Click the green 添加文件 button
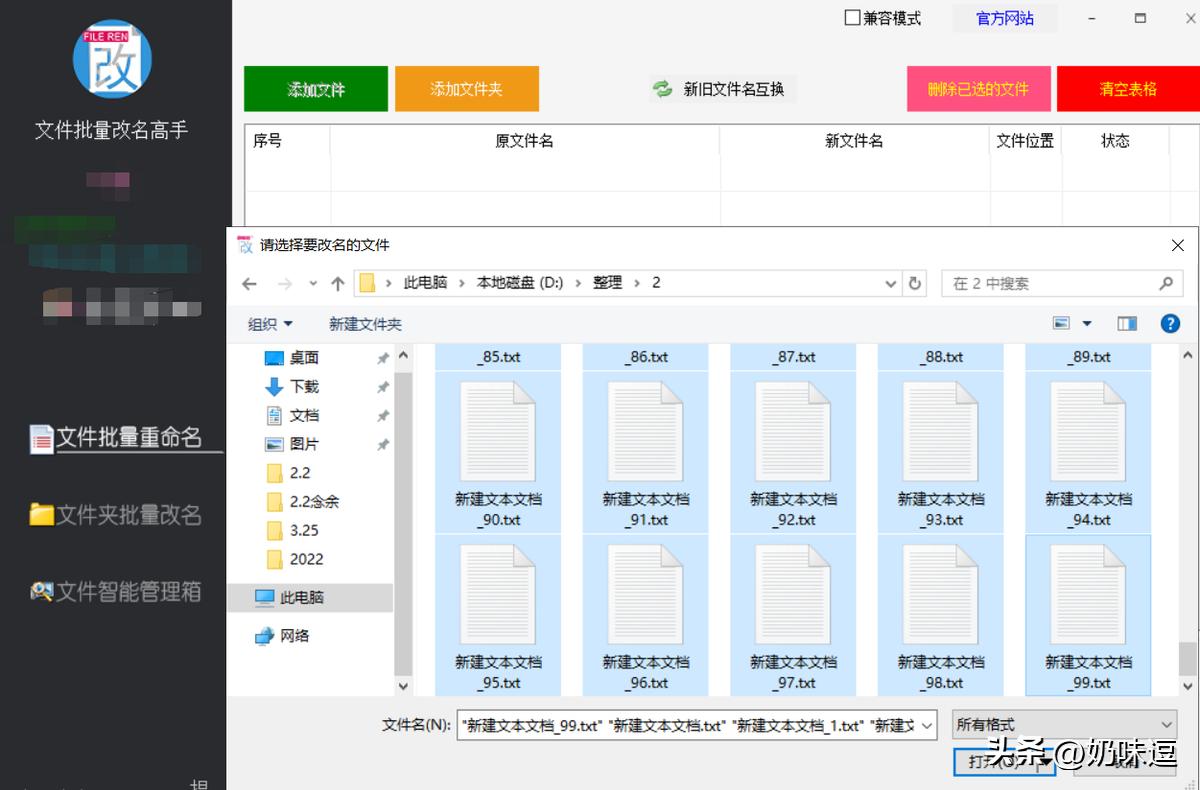Image resolution: width=1200 pixels, height=790 pixels. coord(315,88)
